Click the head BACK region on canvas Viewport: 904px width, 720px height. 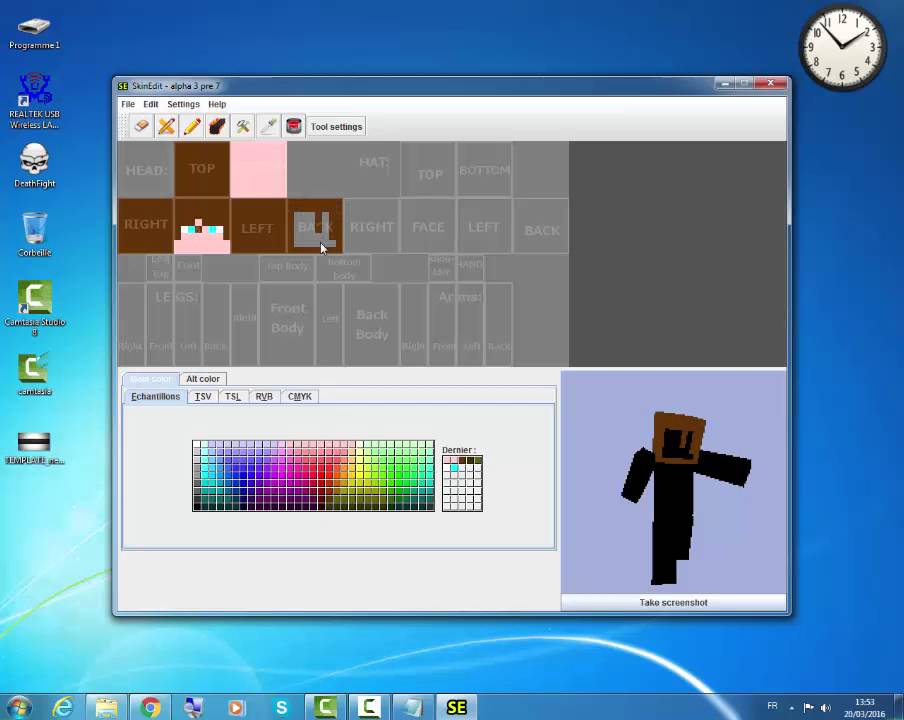[x=315, y=226]
